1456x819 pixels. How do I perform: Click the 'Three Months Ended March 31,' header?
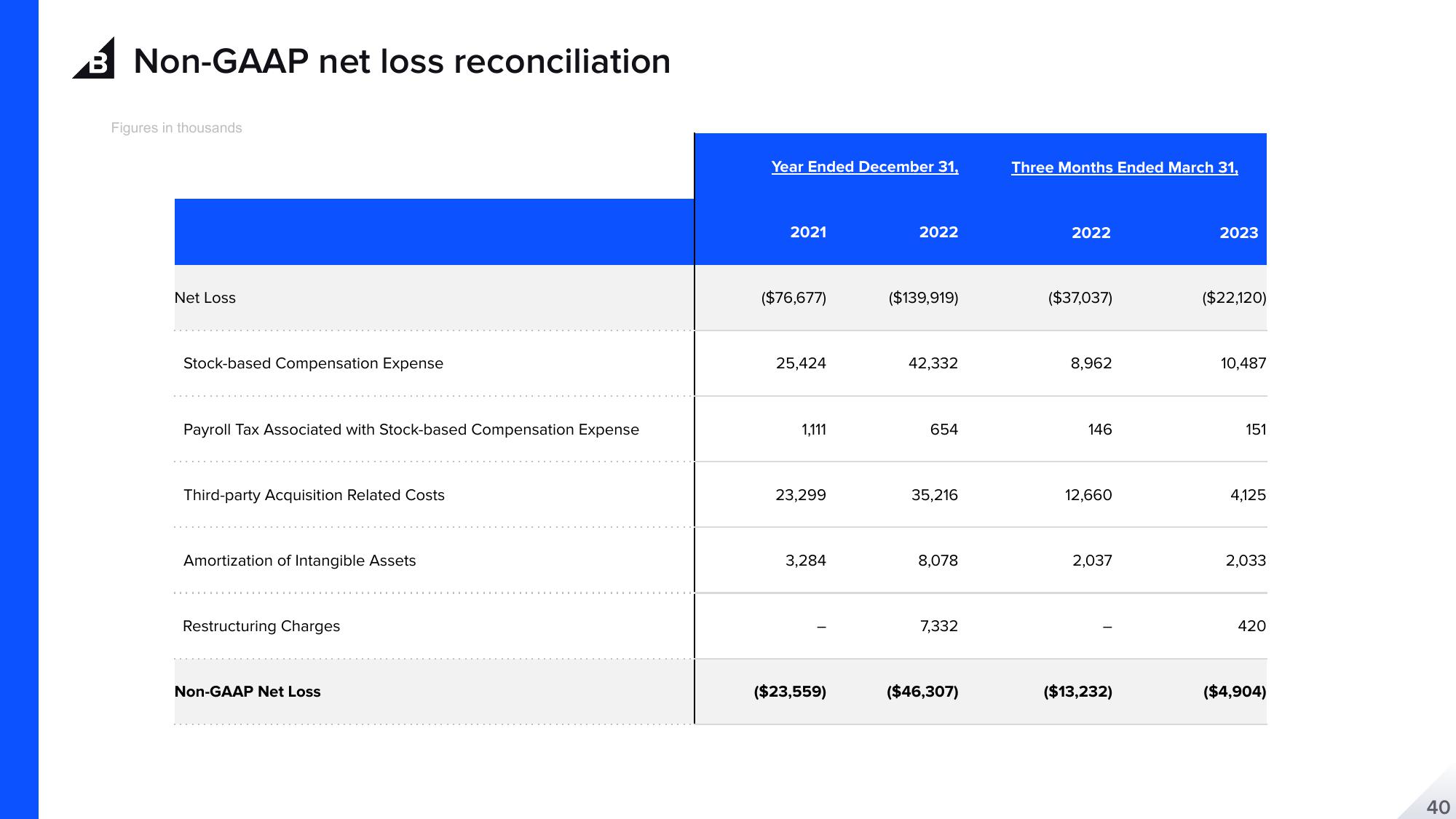(x=1125, y=167)
